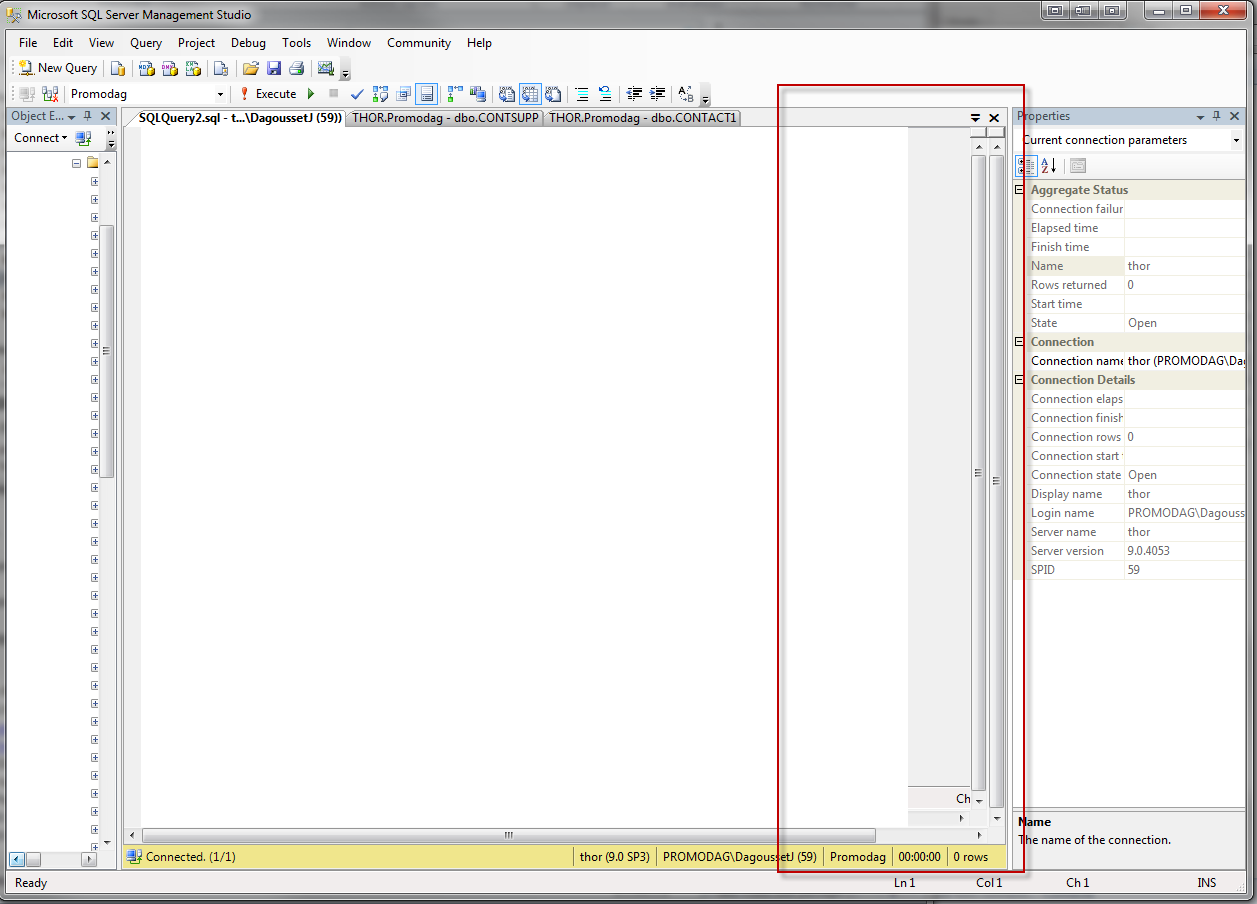1257x904 pixels.
Task: Click the green Debug play arrow
Action: pos(311,94)
